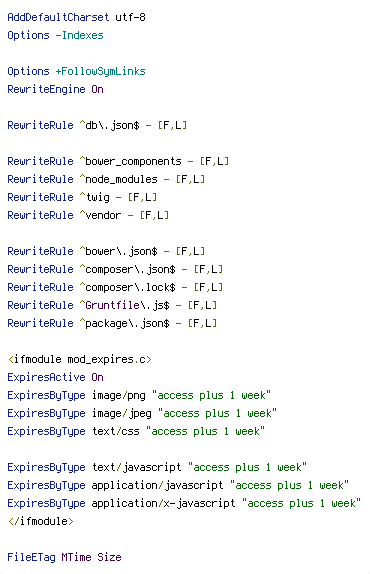This screenshot has height=574, width=370.
Task: Click the bower\.json$ pattern
Action: pos(118,251)
